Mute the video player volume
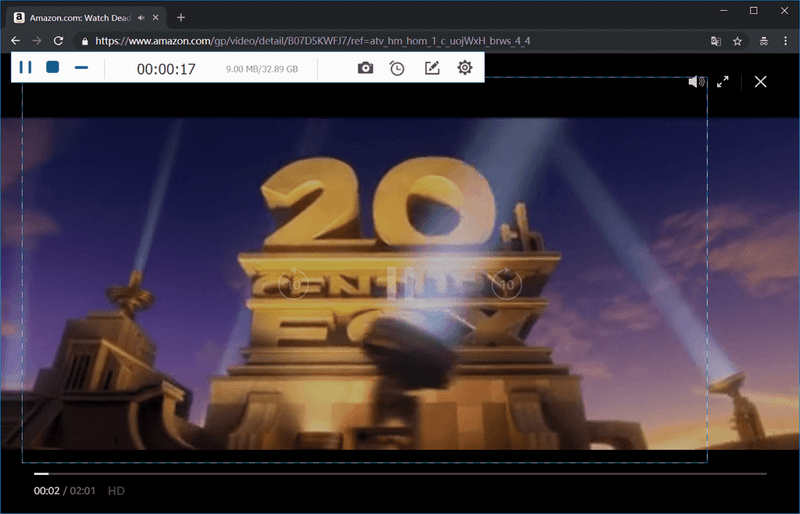800x514 pixels. point(696,81)
